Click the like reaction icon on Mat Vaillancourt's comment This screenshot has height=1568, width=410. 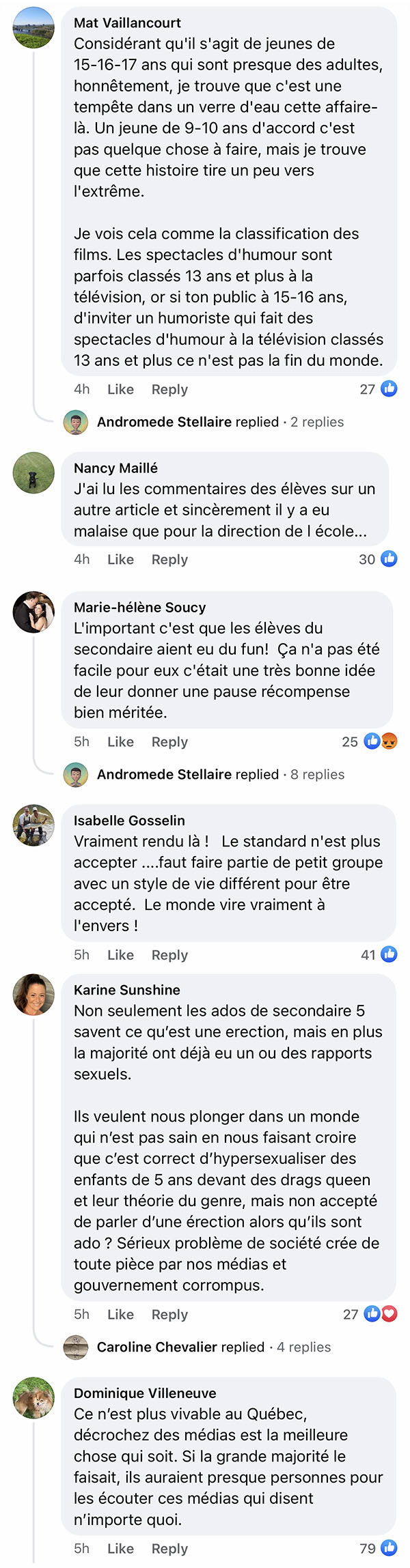pyautogui.click(x=389, y=389)
